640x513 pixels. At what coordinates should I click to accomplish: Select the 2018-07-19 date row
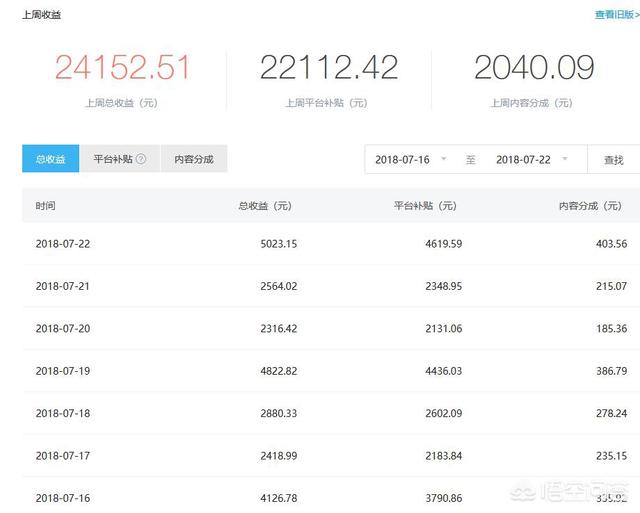[331, 371]
